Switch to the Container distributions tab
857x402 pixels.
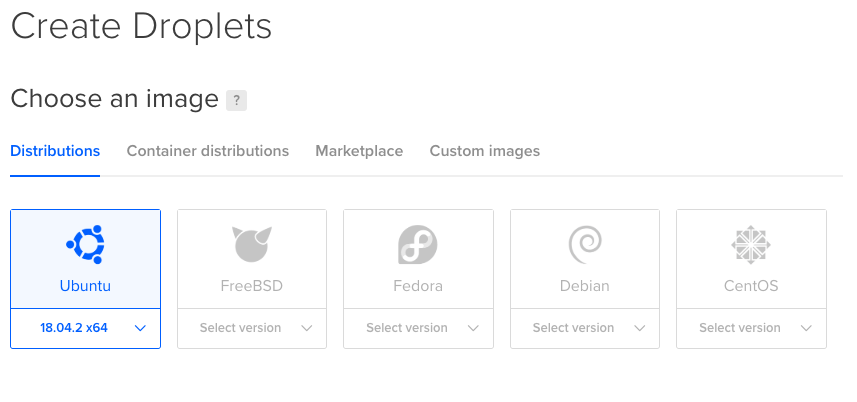207,151
